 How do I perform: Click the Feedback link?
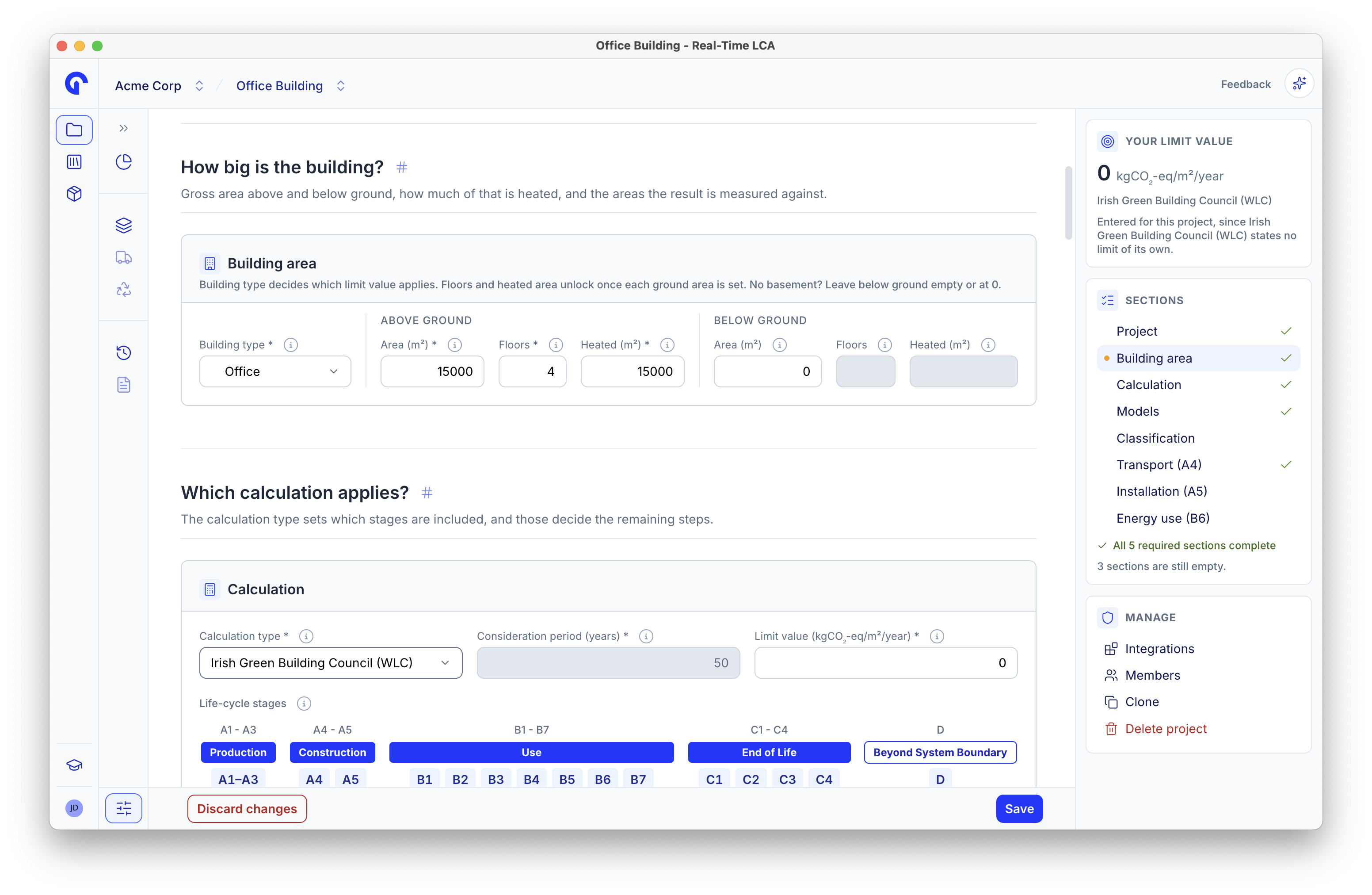pyautogui.click(x=1245, y=84)
